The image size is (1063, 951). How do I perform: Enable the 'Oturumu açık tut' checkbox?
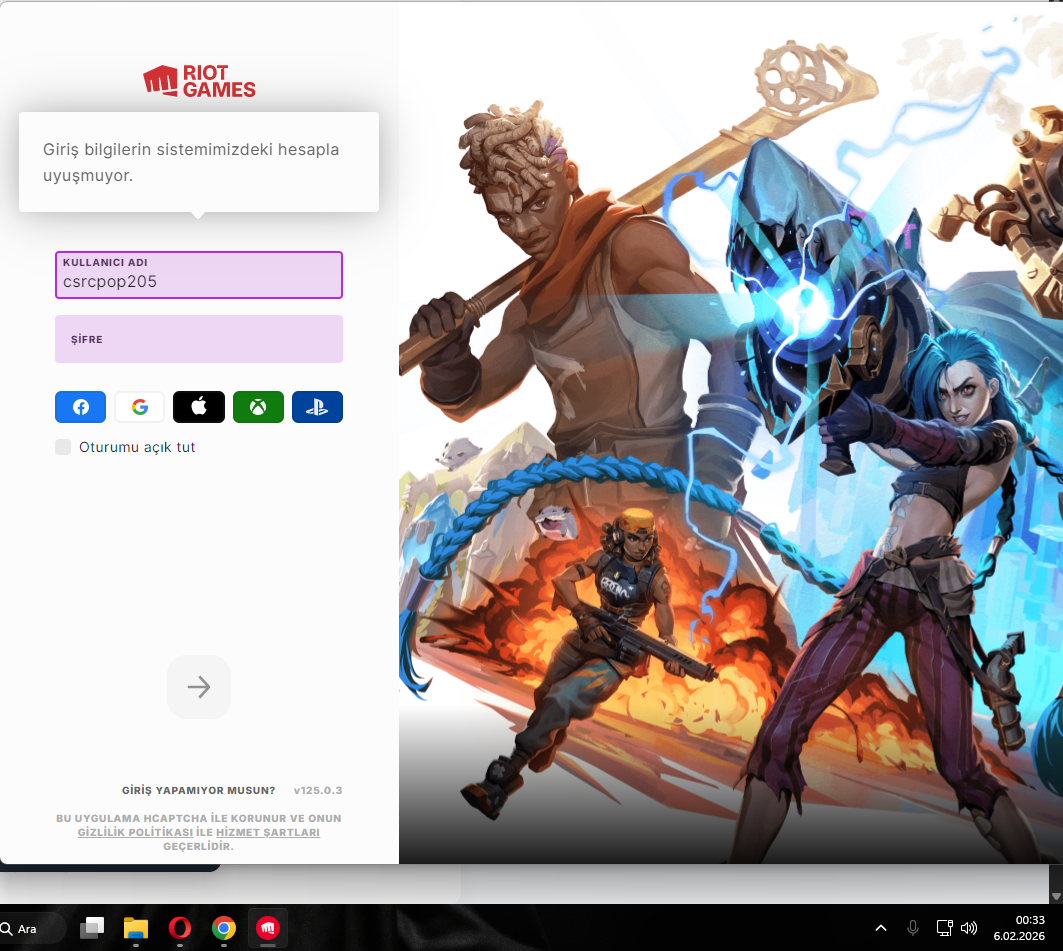point(63,447)
